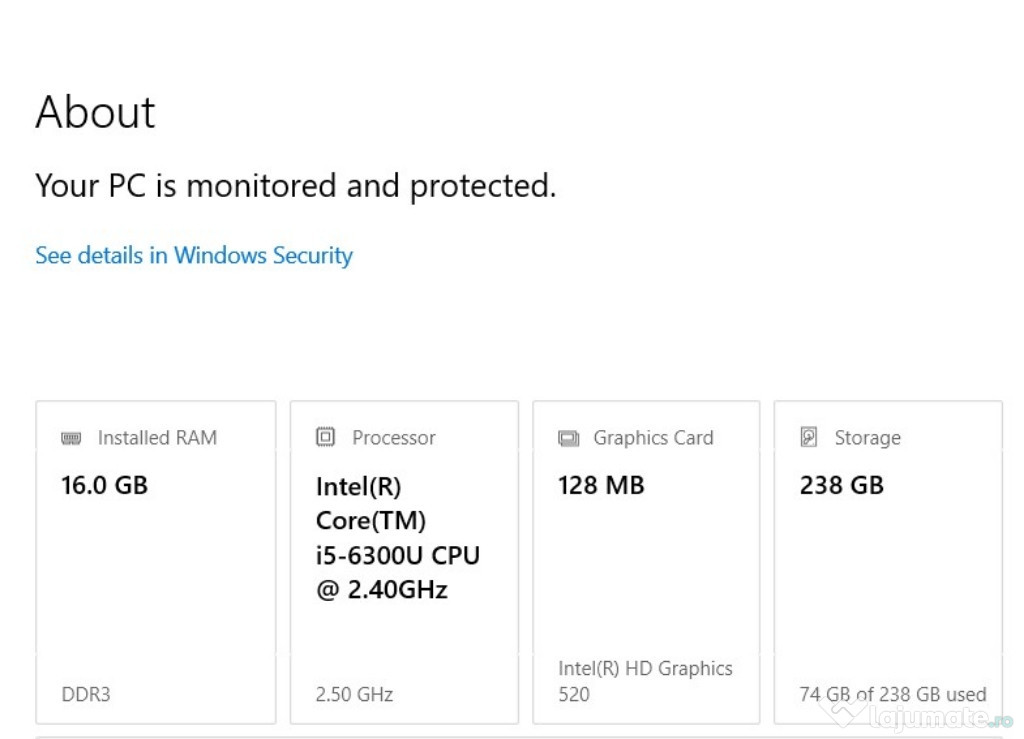Click the Intel(R) HD Graphics 520 text
The width and height of the screenshot is (1024, 739).
pyautogui.click(x=645, y=681)
